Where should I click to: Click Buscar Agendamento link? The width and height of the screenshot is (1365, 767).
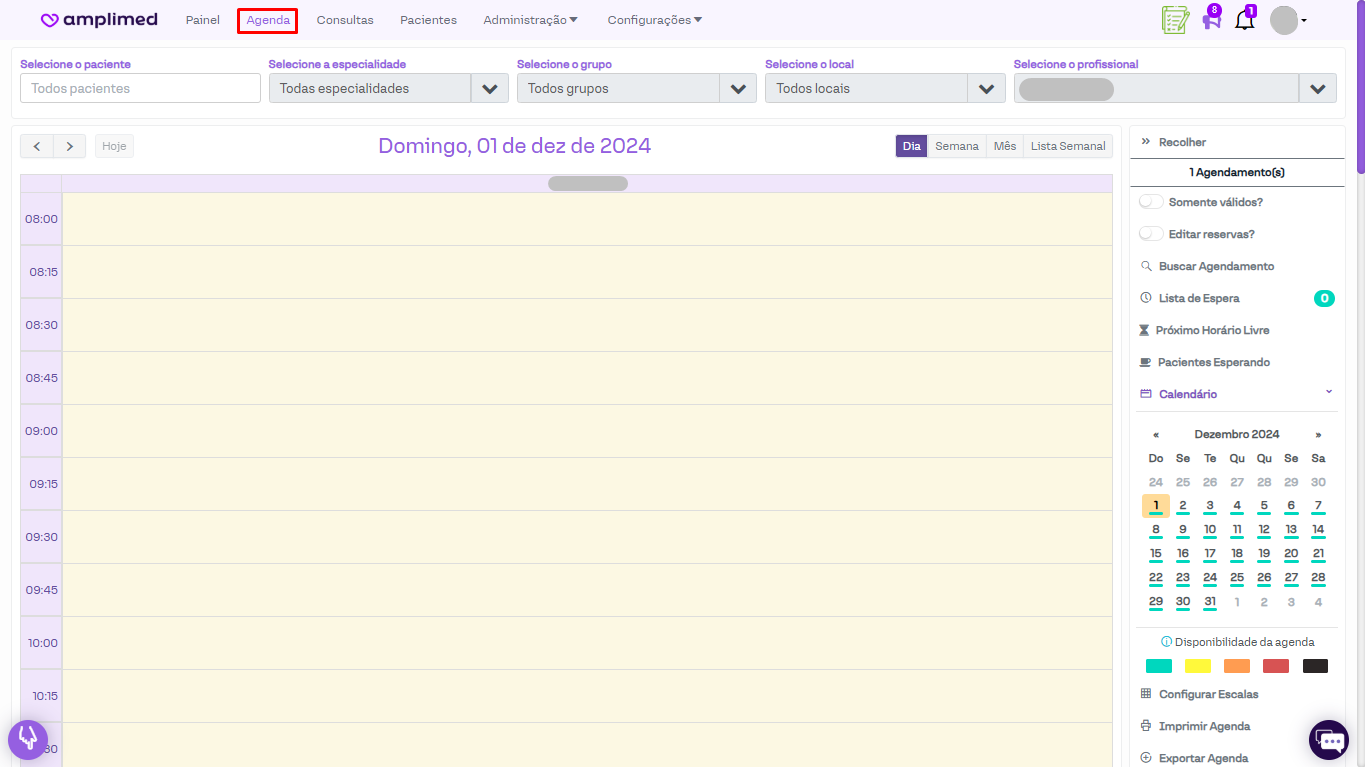pyautogui.click(x=1216, y=266)
